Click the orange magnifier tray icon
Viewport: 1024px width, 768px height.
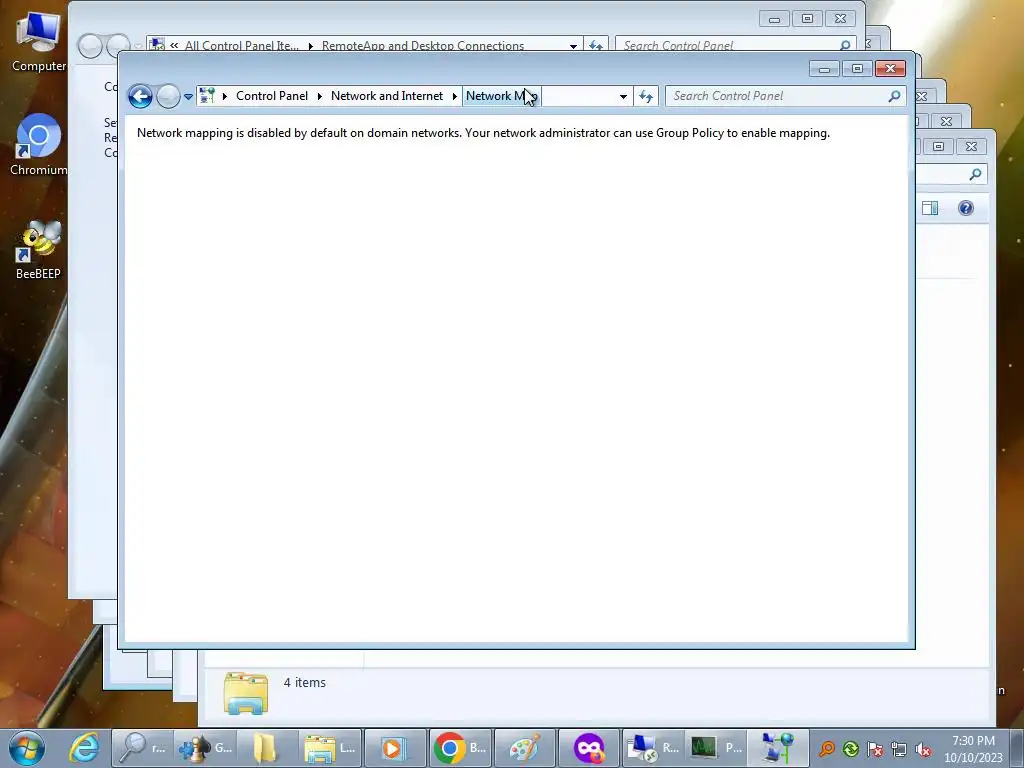click(827, 749)
